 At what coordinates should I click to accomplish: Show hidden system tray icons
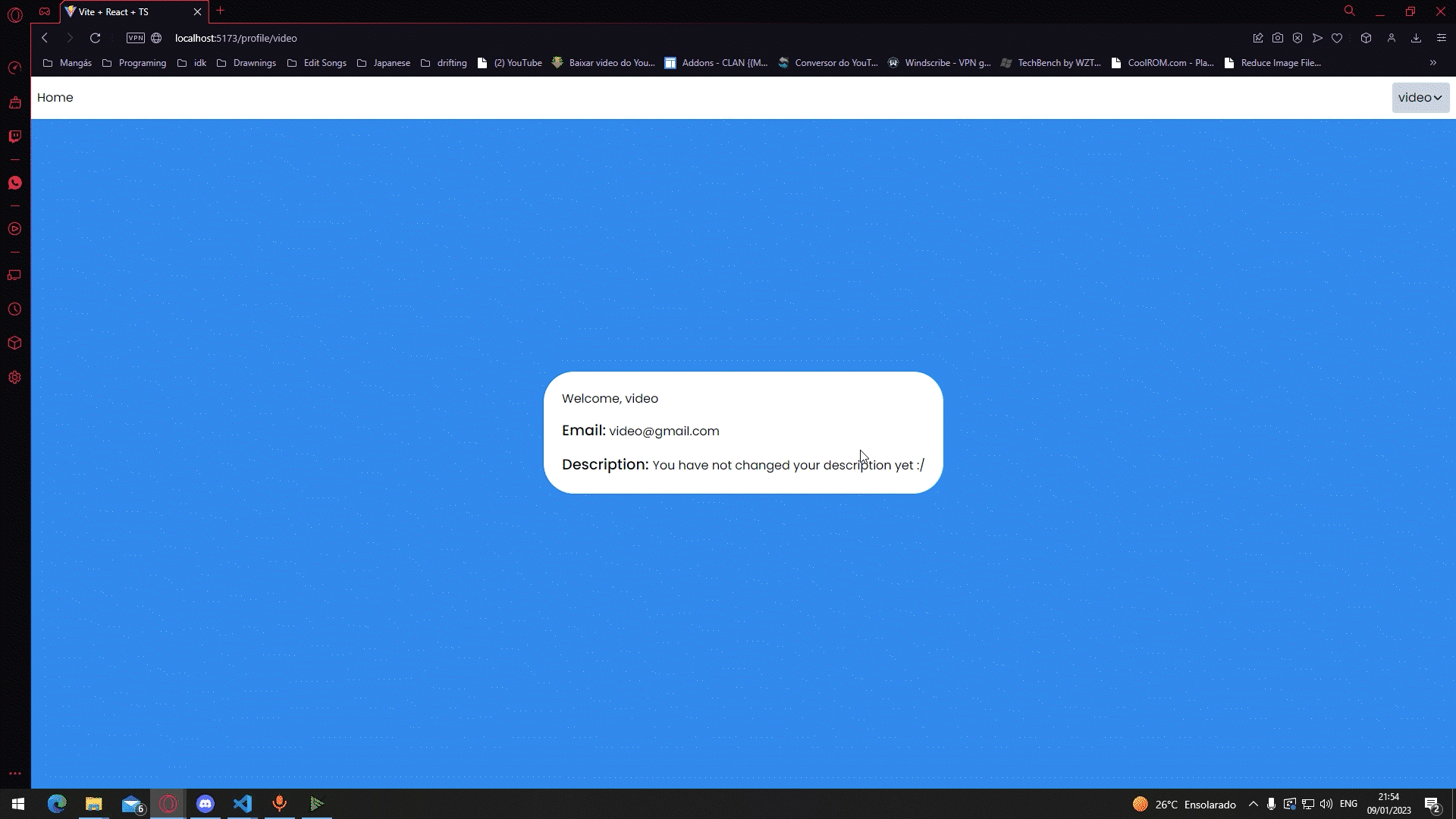(x=1253, y=804)
